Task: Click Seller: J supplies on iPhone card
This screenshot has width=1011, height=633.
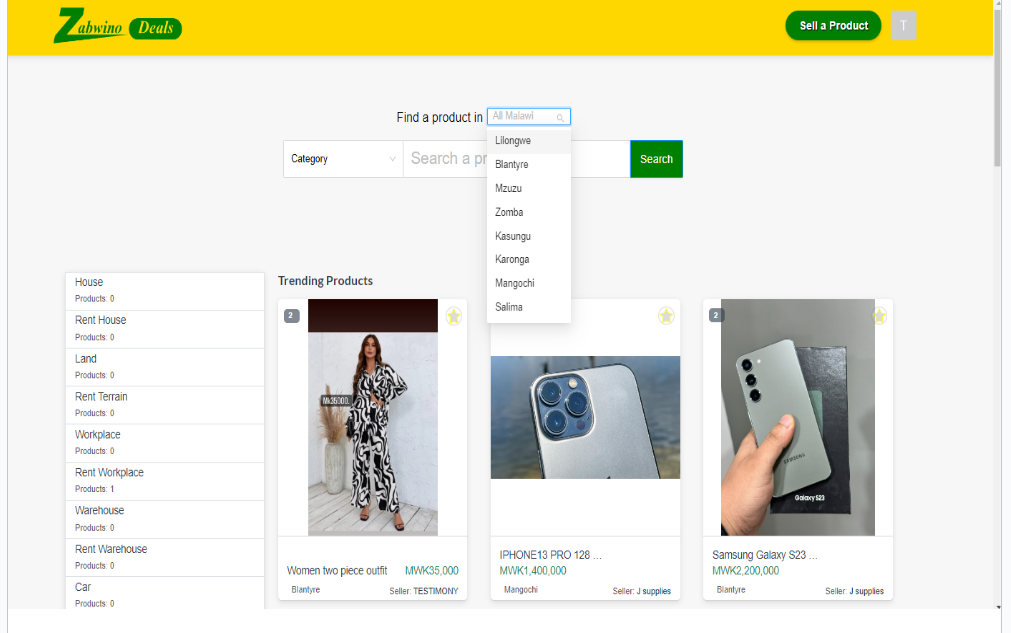Action: pyautogui.click(x=642, y=591)
